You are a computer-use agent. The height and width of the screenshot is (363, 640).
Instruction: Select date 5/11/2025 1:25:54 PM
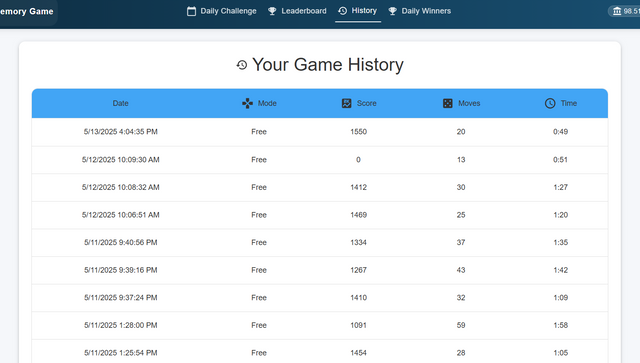120,353
